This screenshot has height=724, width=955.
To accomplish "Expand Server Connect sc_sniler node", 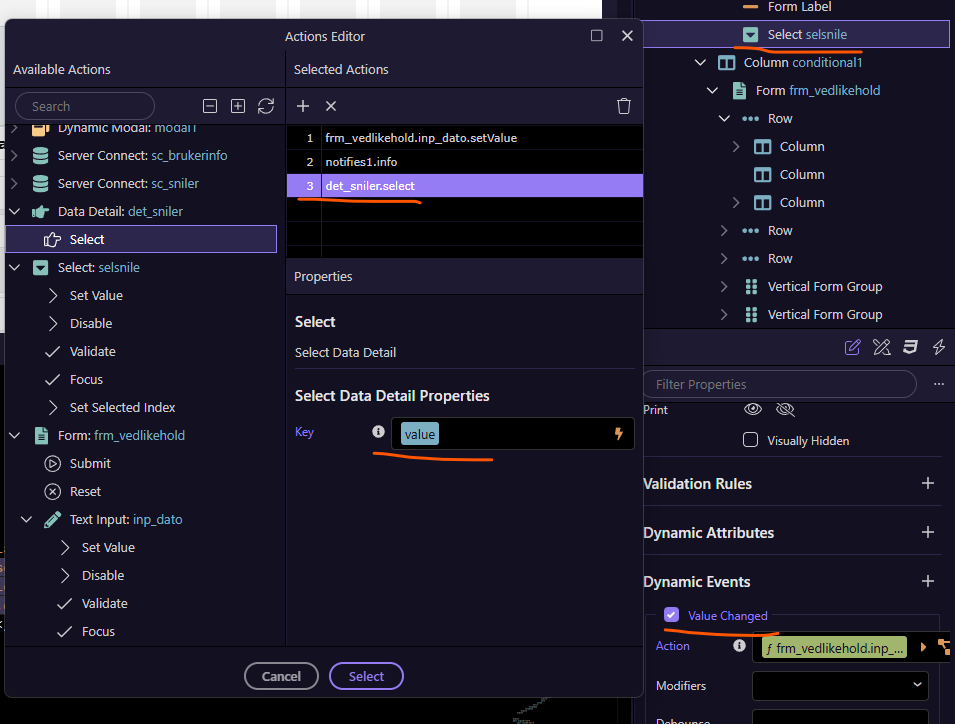I will tap(15, 183).
